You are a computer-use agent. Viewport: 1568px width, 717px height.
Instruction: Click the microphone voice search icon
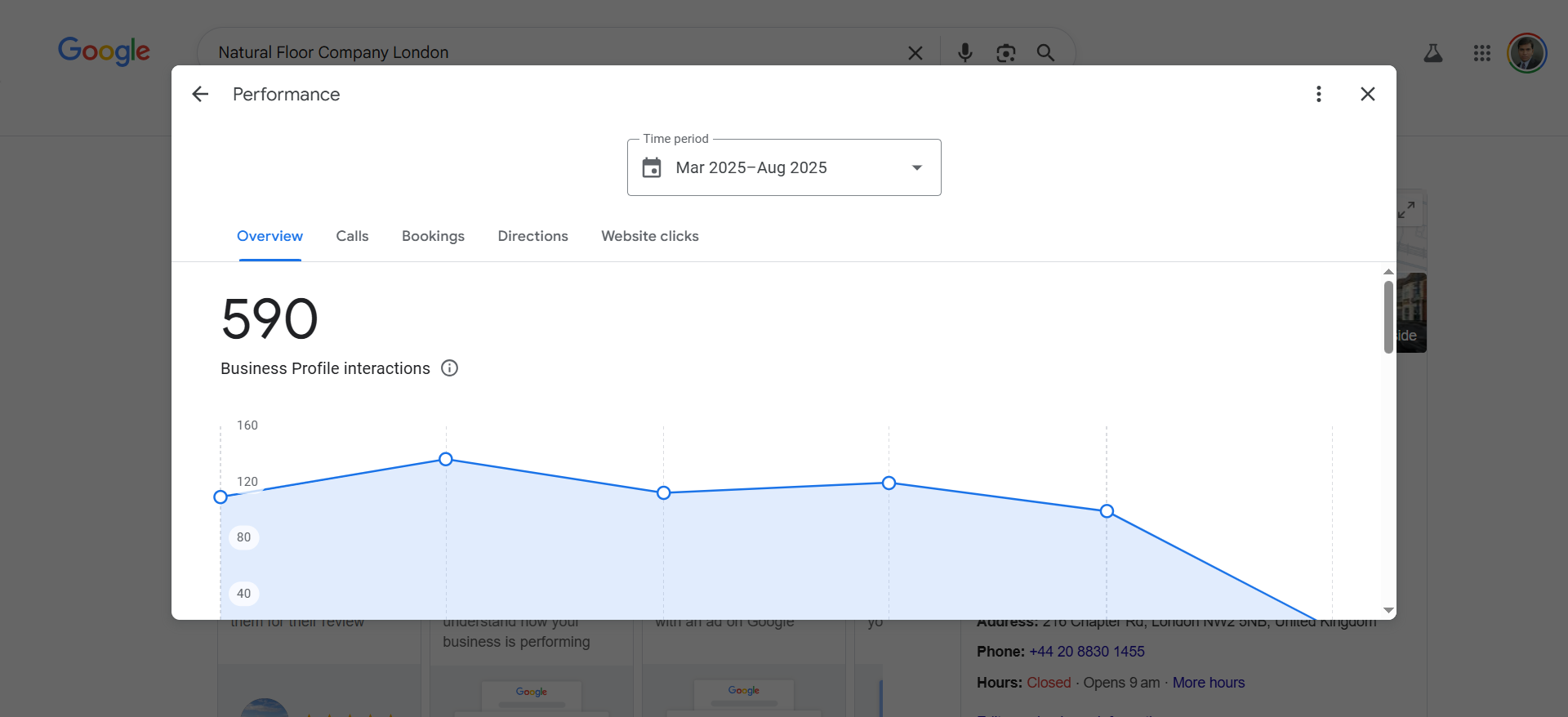(x=964, y=53)
